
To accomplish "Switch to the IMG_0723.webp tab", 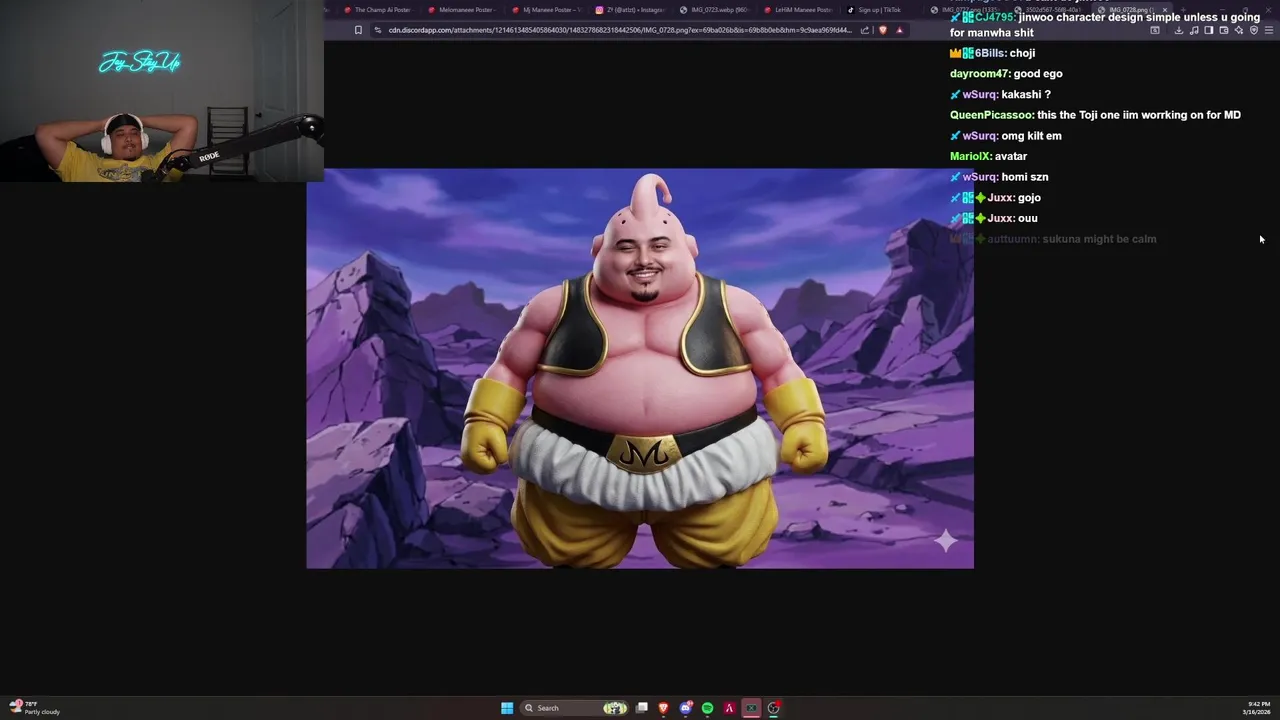I will (x=714, y=10).
